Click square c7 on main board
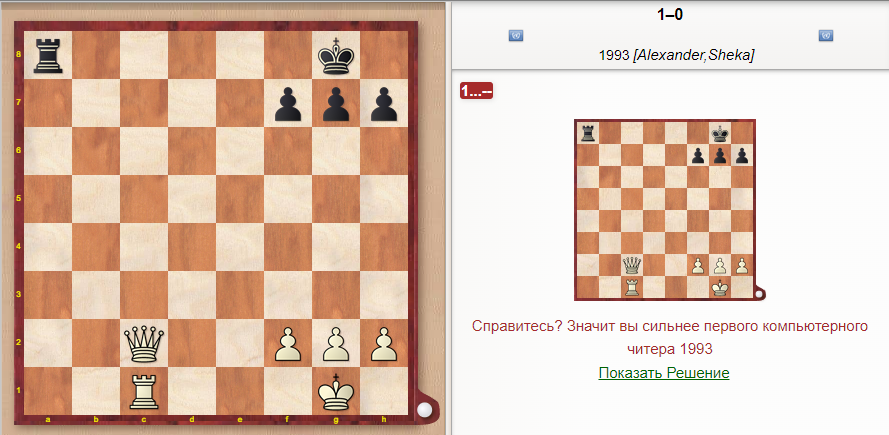The height and width of the screenshot is (435, 889). (143, 103)
